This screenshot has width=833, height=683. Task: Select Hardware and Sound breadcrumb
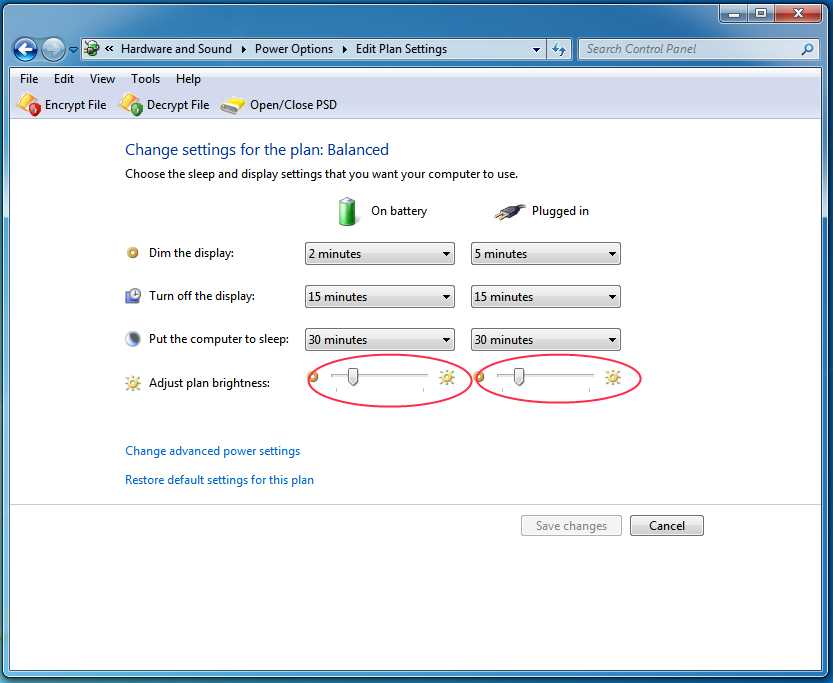click(x=176, y=49)
